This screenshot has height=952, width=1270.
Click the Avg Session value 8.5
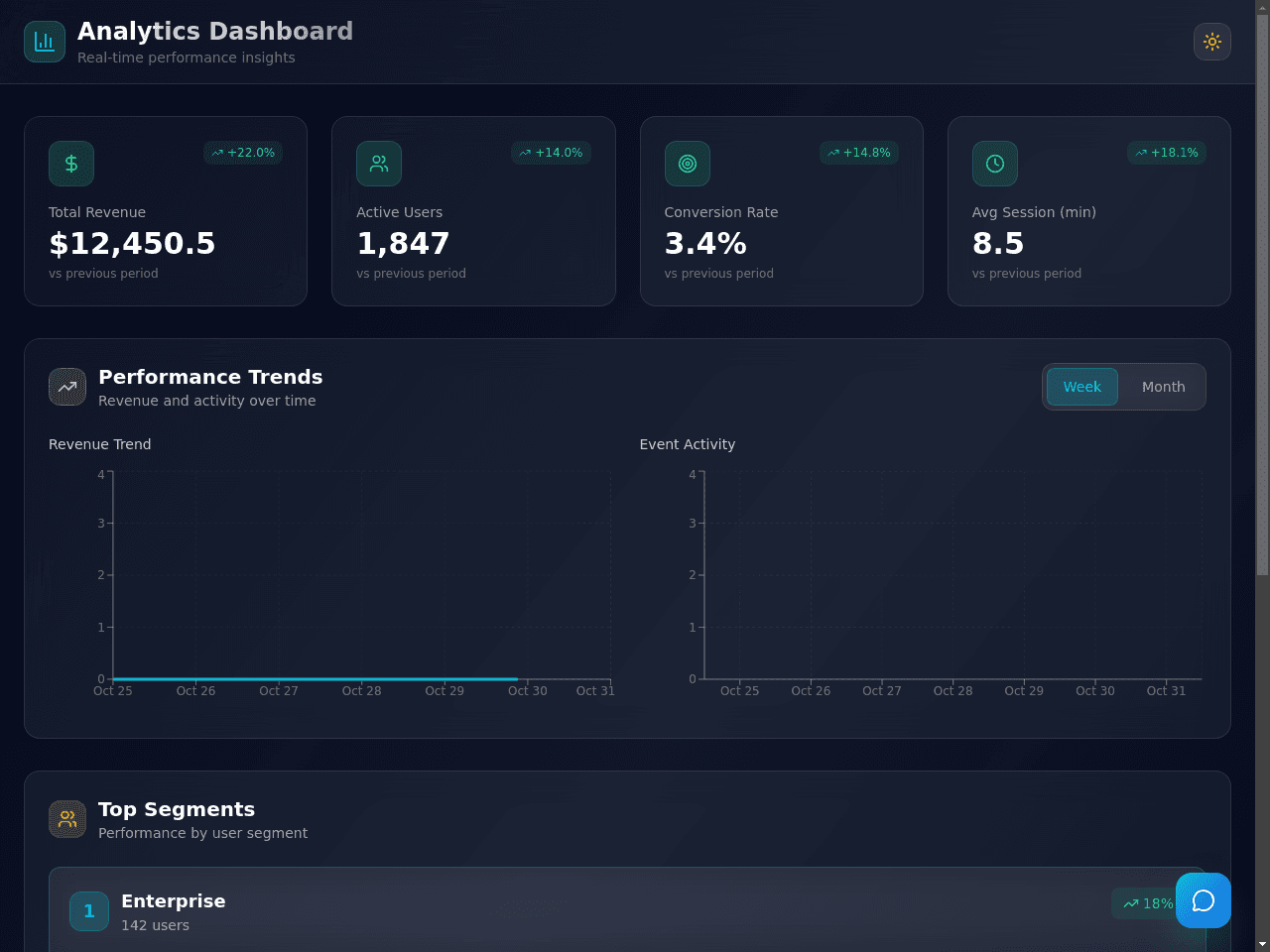998,243
